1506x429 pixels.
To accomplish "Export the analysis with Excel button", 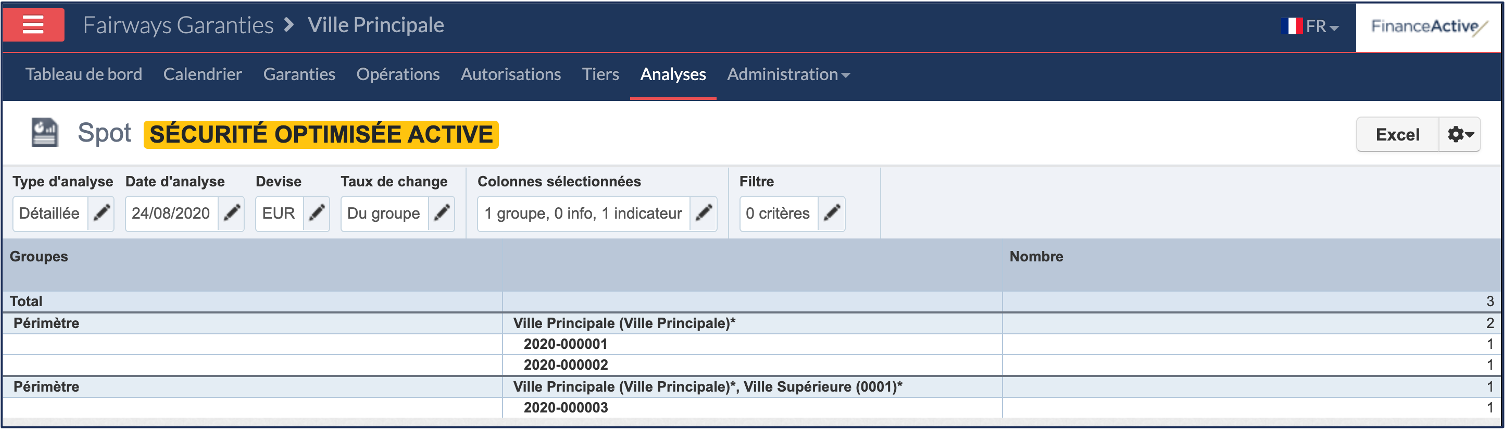I will point(1397,135).
